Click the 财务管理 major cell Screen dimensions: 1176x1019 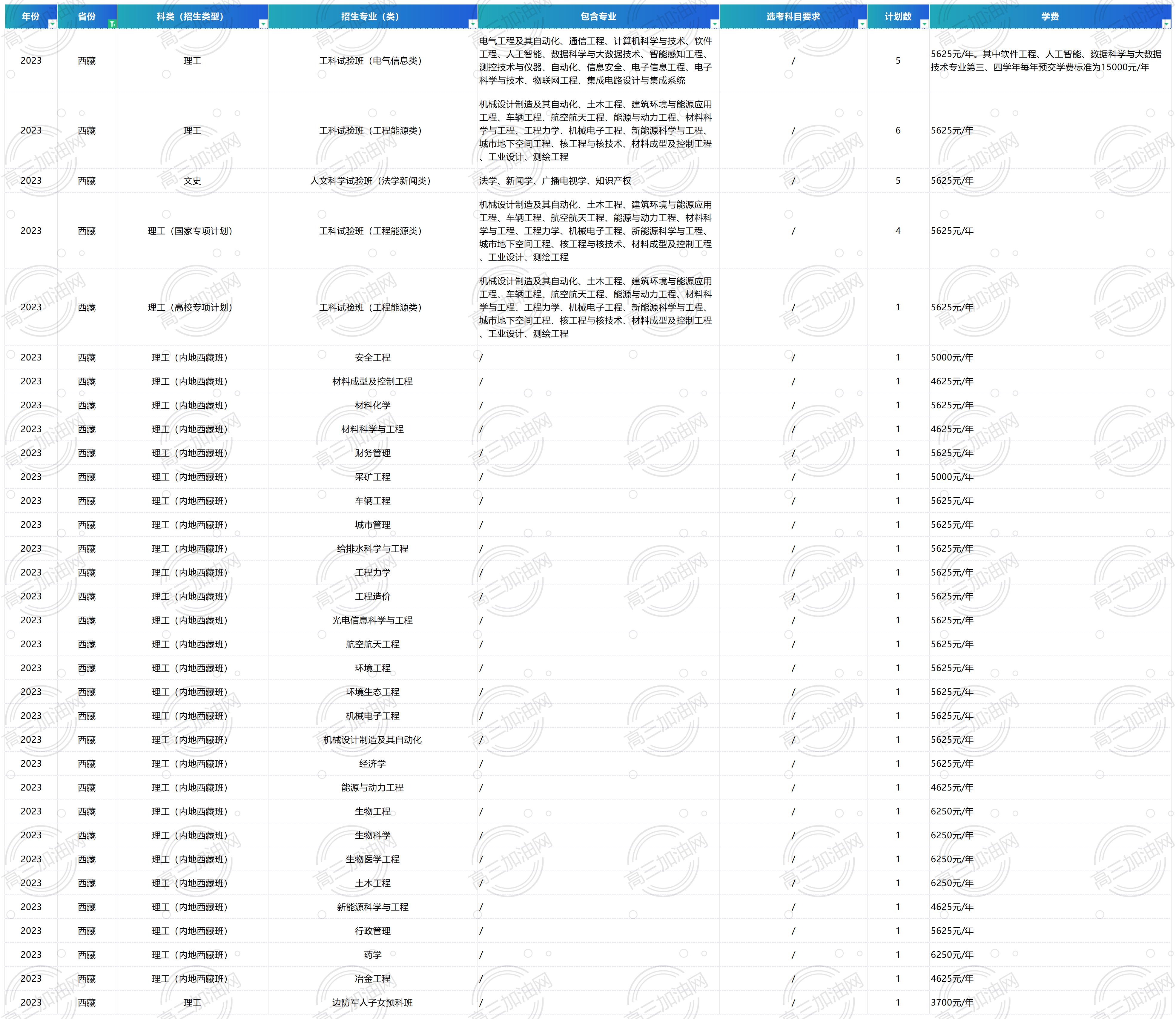[x=372, y=453]
